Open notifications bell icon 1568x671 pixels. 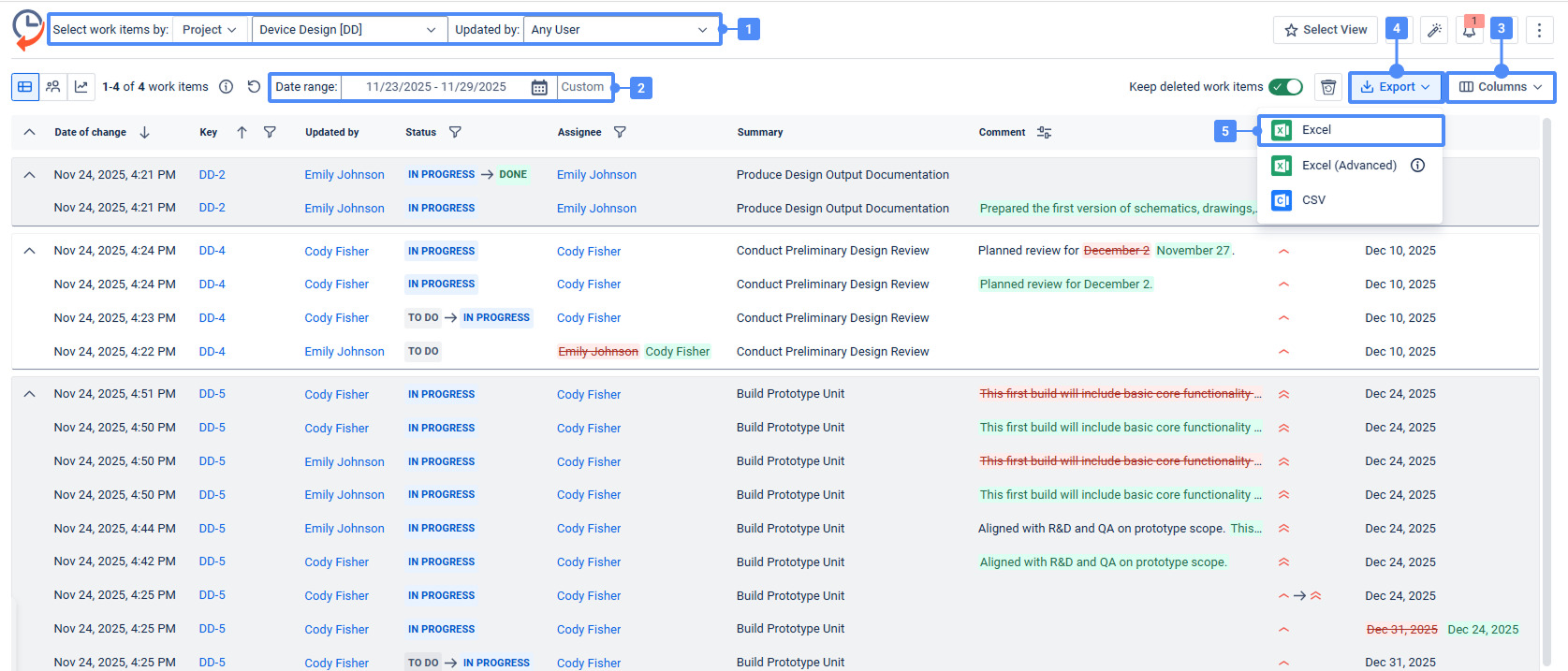(1470, 30)
